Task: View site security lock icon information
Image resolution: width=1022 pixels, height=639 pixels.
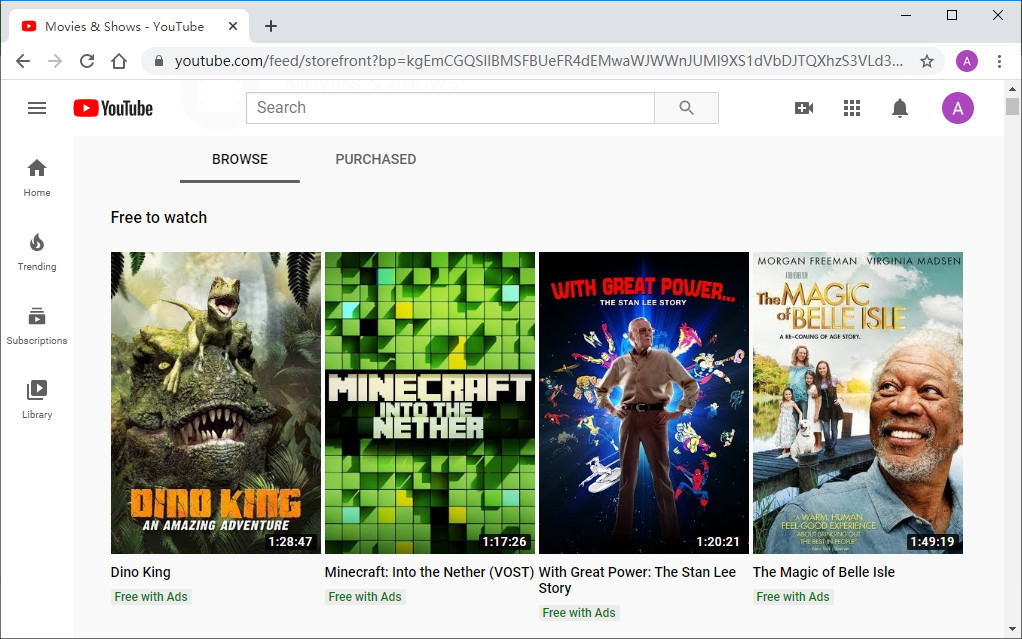Action: pyautogui.click(x=158, y=61)
